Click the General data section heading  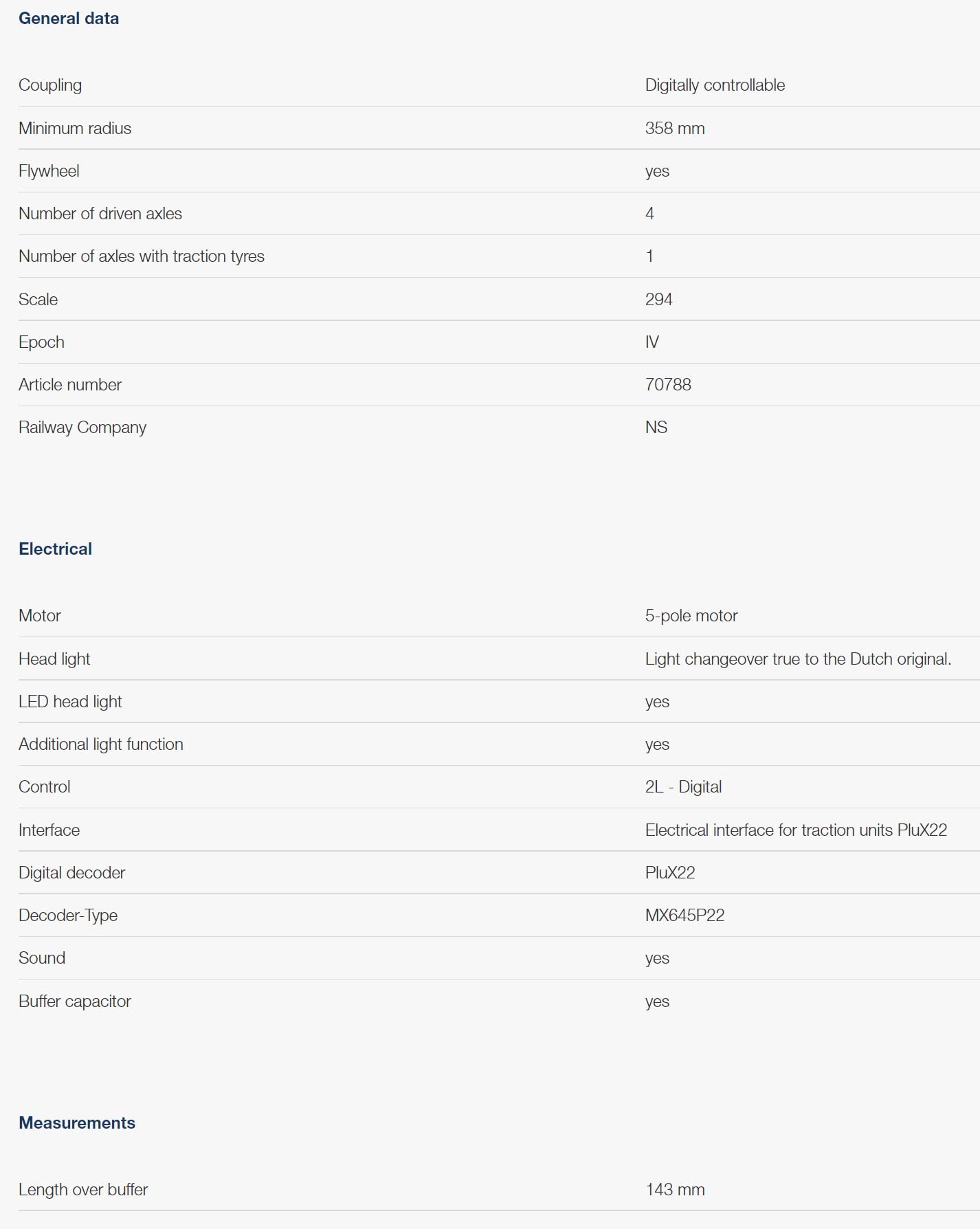click(69, 19)
